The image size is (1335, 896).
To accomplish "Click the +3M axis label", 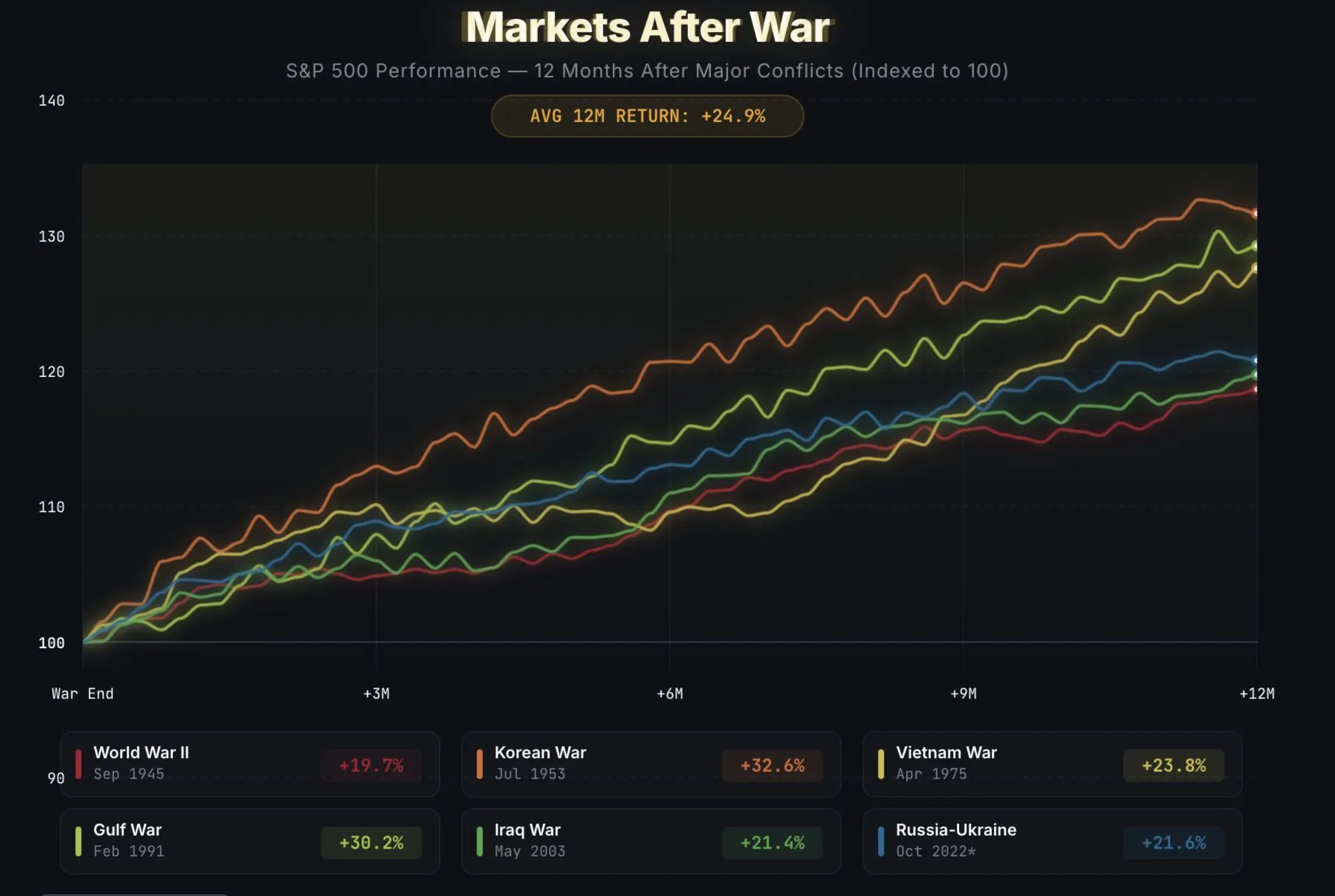I will [376, 694].
